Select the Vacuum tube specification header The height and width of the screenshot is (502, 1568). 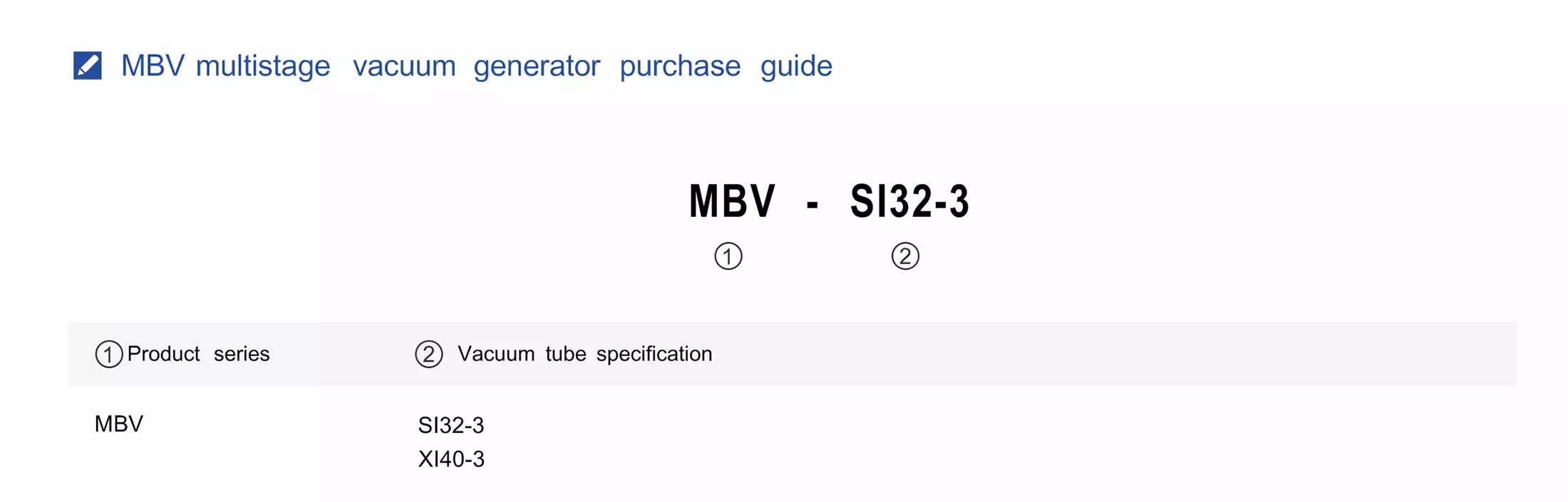click(584, 354)
